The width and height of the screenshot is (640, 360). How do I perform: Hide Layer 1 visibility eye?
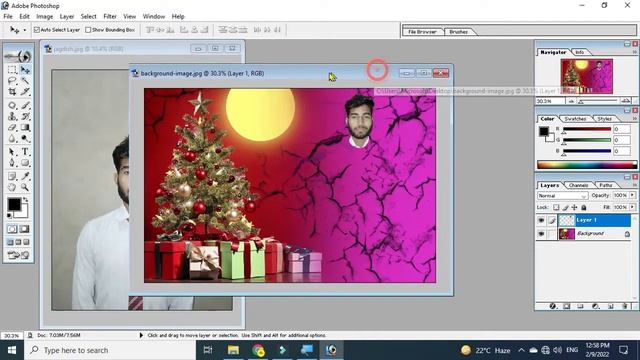click(x=541, y=220)
